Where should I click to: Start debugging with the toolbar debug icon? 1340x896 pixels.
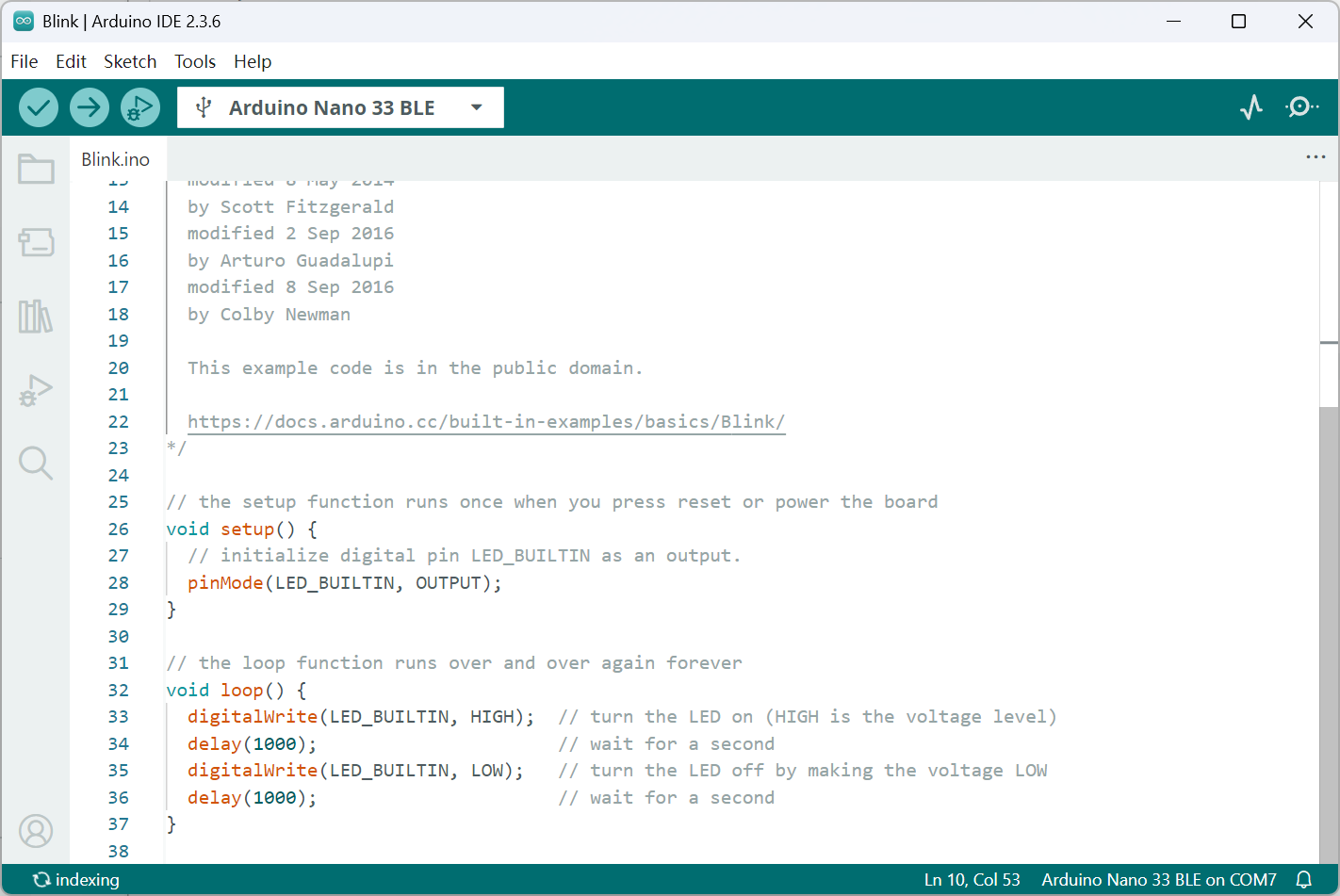click(x=140, y=107)
